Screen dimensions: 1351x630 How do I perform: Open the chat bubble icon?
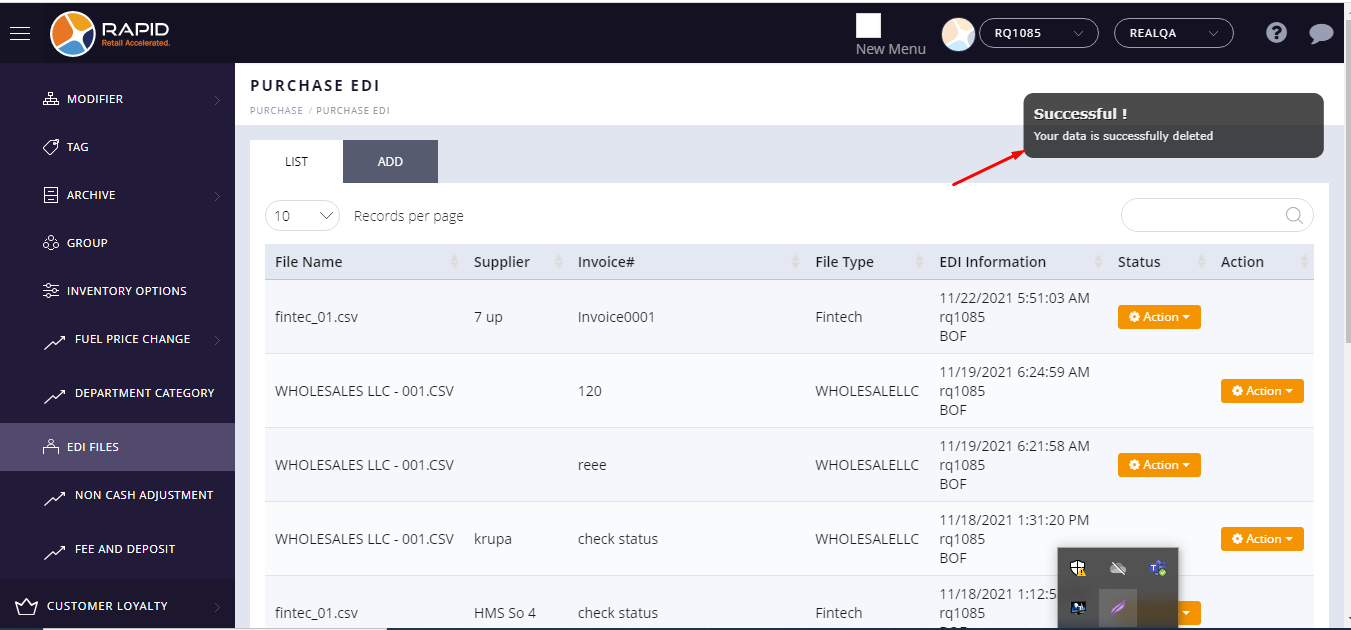1321,33
